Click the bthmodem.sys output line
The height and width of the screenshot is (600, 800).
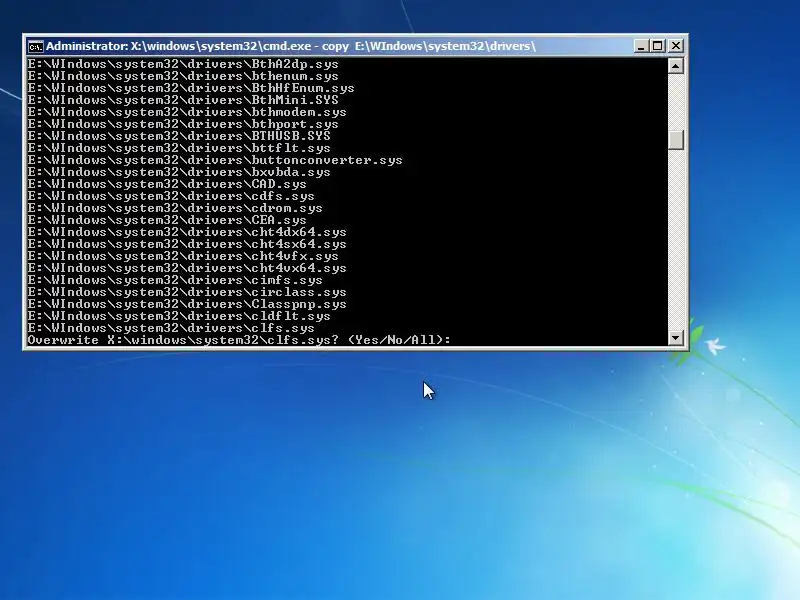[x=187, y=112]
